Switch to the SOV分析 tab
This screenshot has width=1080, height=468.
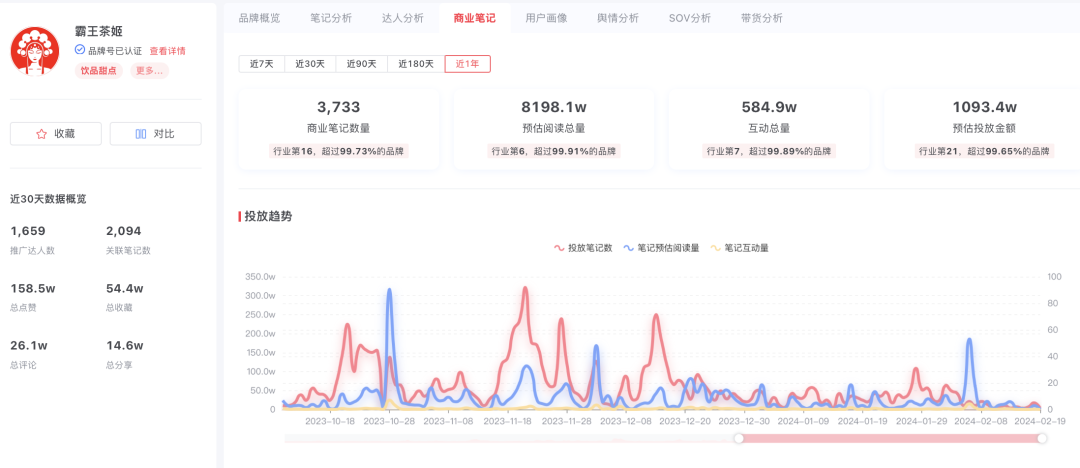pos(689,18)
